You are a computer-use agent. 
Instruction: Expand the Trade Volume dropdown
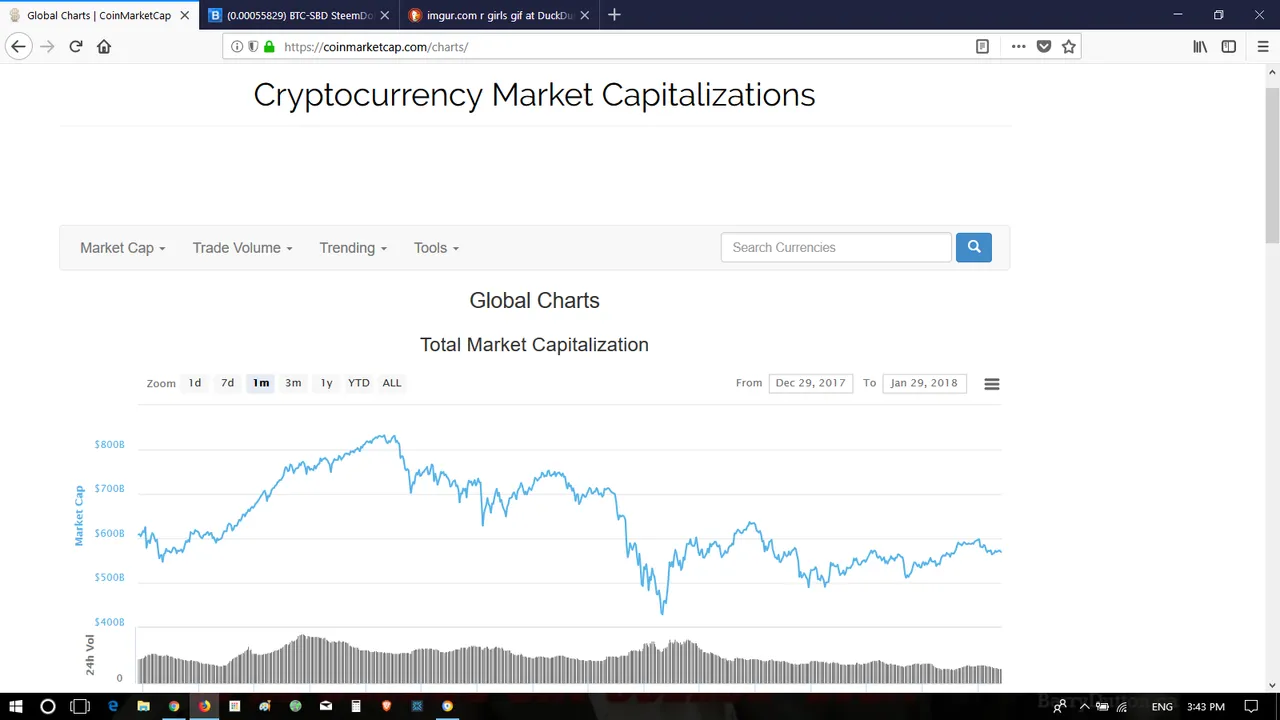(242, 248)
